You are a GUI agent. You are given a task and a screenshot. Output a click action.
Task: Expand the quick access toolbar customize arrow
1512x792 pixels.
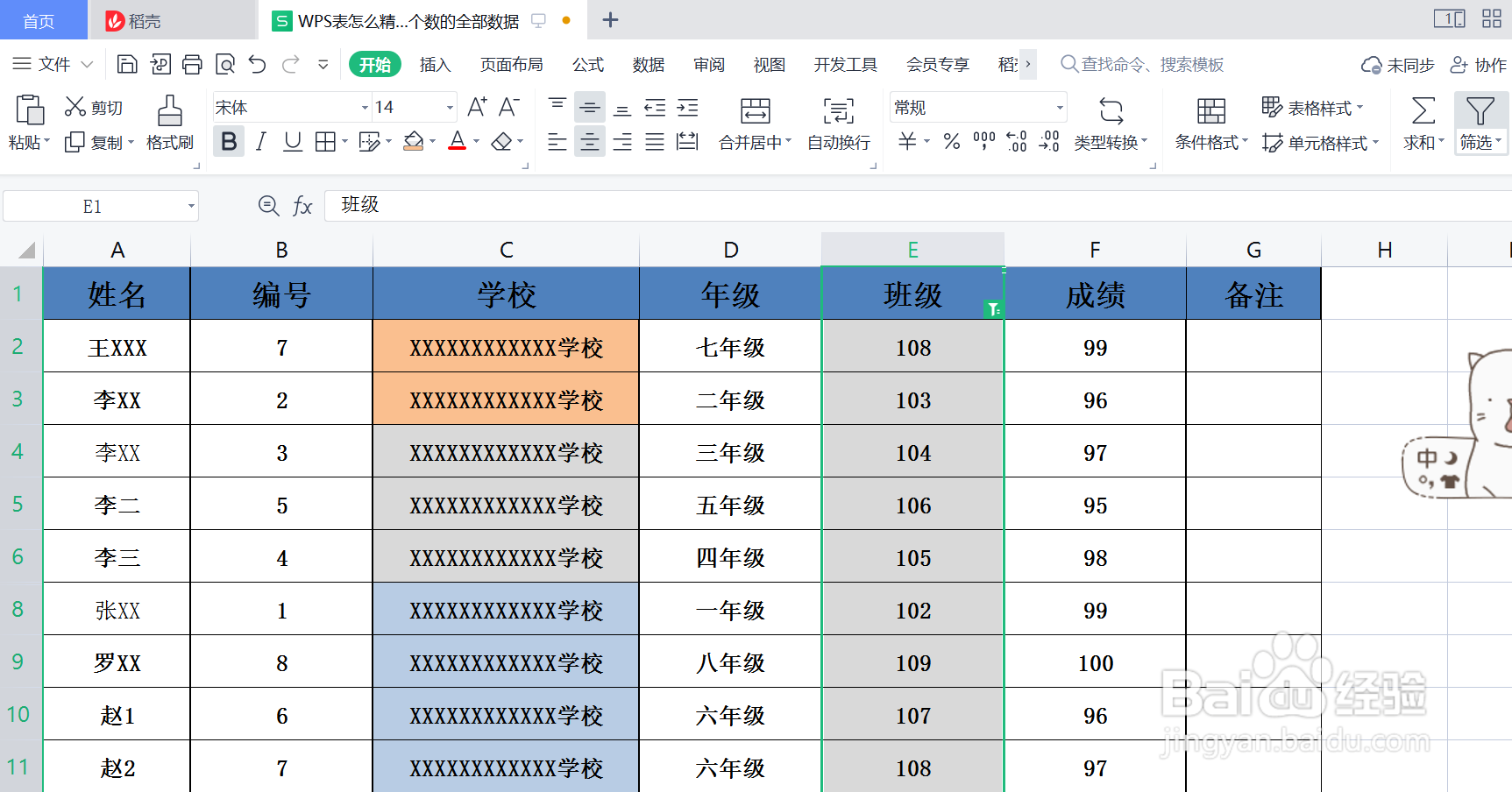323,64
